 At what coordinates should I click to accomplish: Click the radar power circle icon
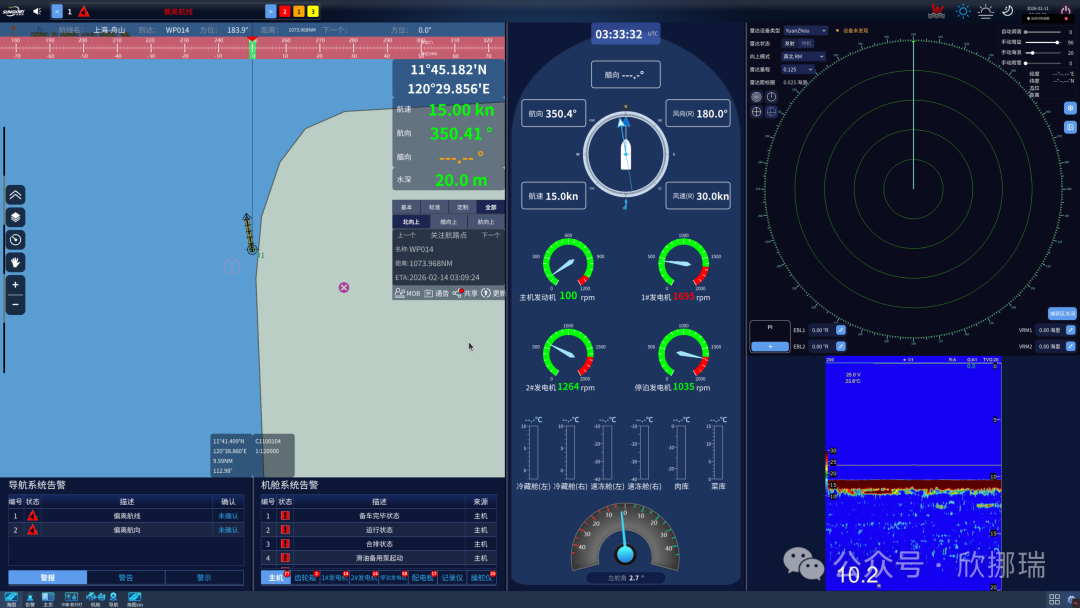tap(771, 97)
